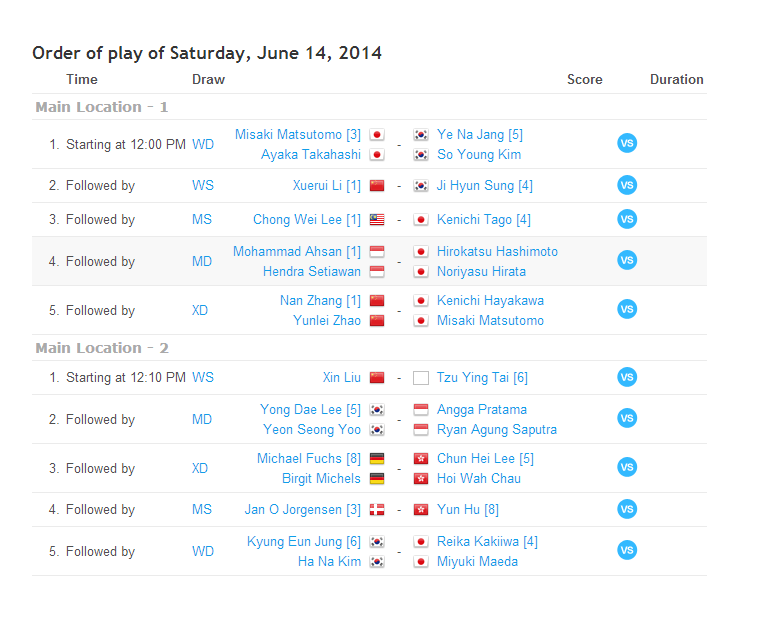This screenshot has width=766, height=626.
Task: Click VS icon for Yong Dae Lee match
Action: click(627, 419)
